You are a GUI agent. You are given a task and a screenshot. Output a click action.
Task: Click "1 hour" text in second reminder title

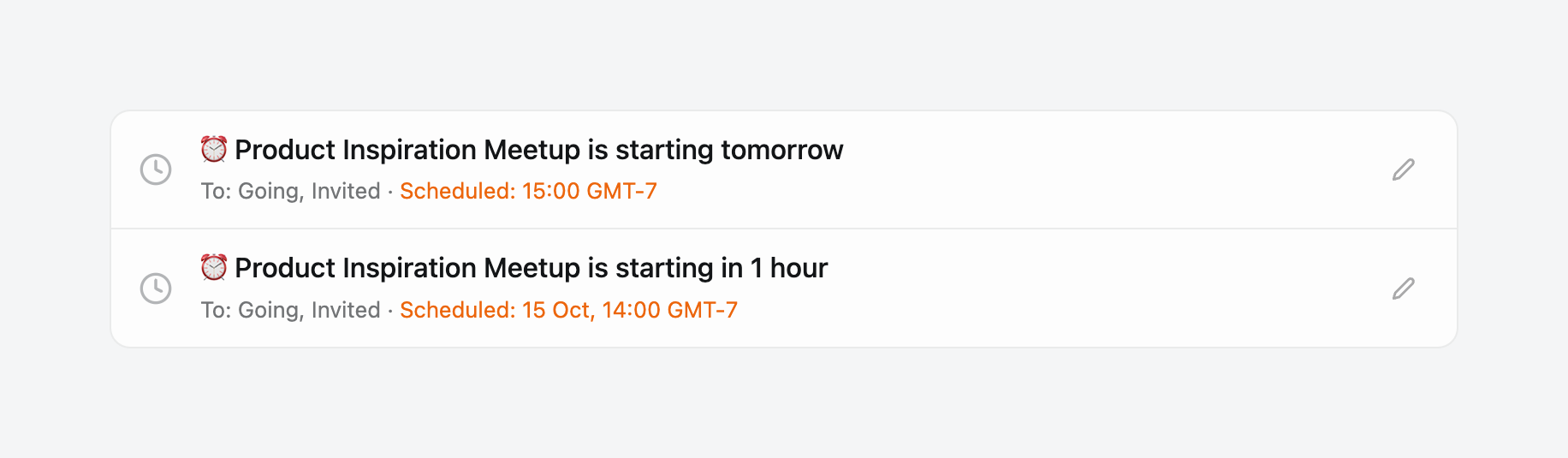(788, 268)
